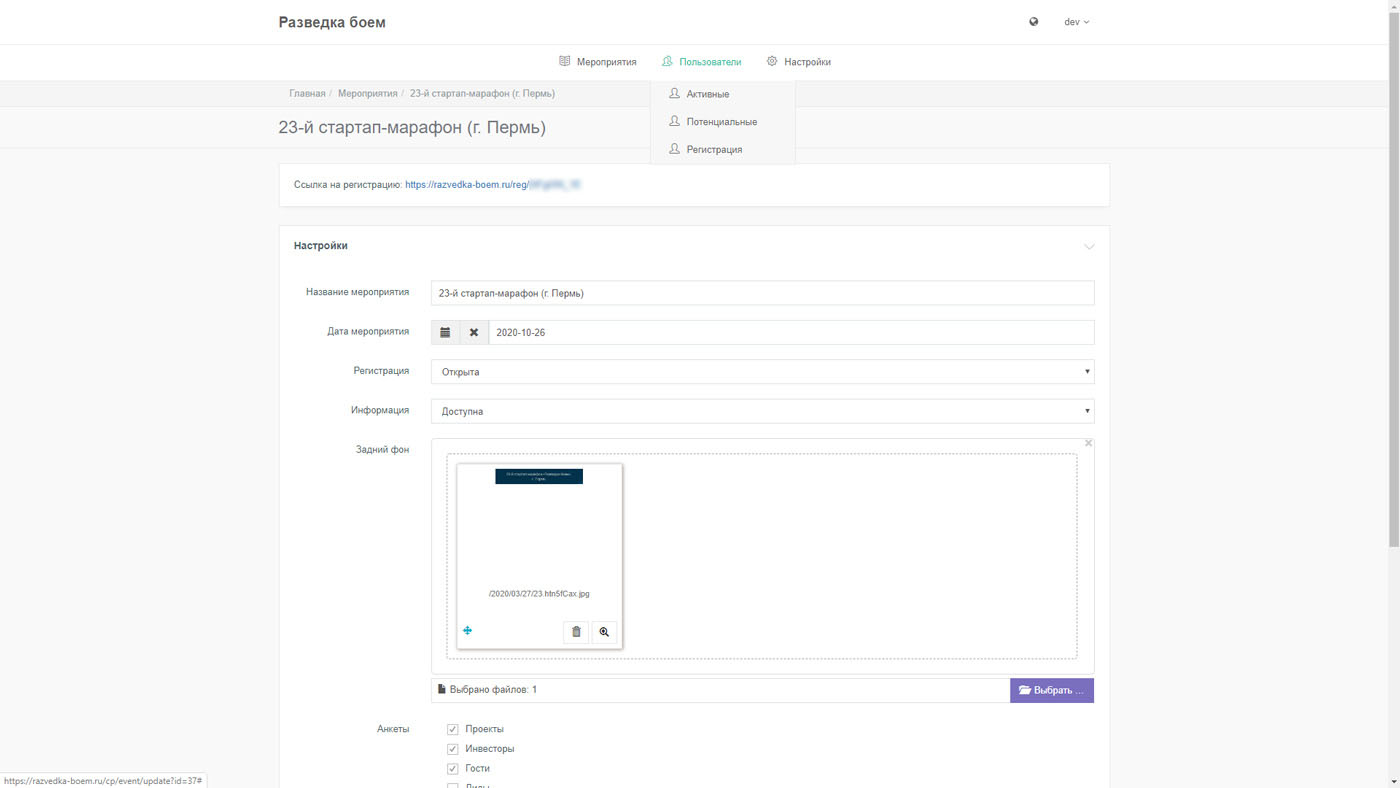Image resolution: width=1400 pixels, height=788 pixels.
Task: Open the razvedka-boem registration link
Action: [493, 185]
